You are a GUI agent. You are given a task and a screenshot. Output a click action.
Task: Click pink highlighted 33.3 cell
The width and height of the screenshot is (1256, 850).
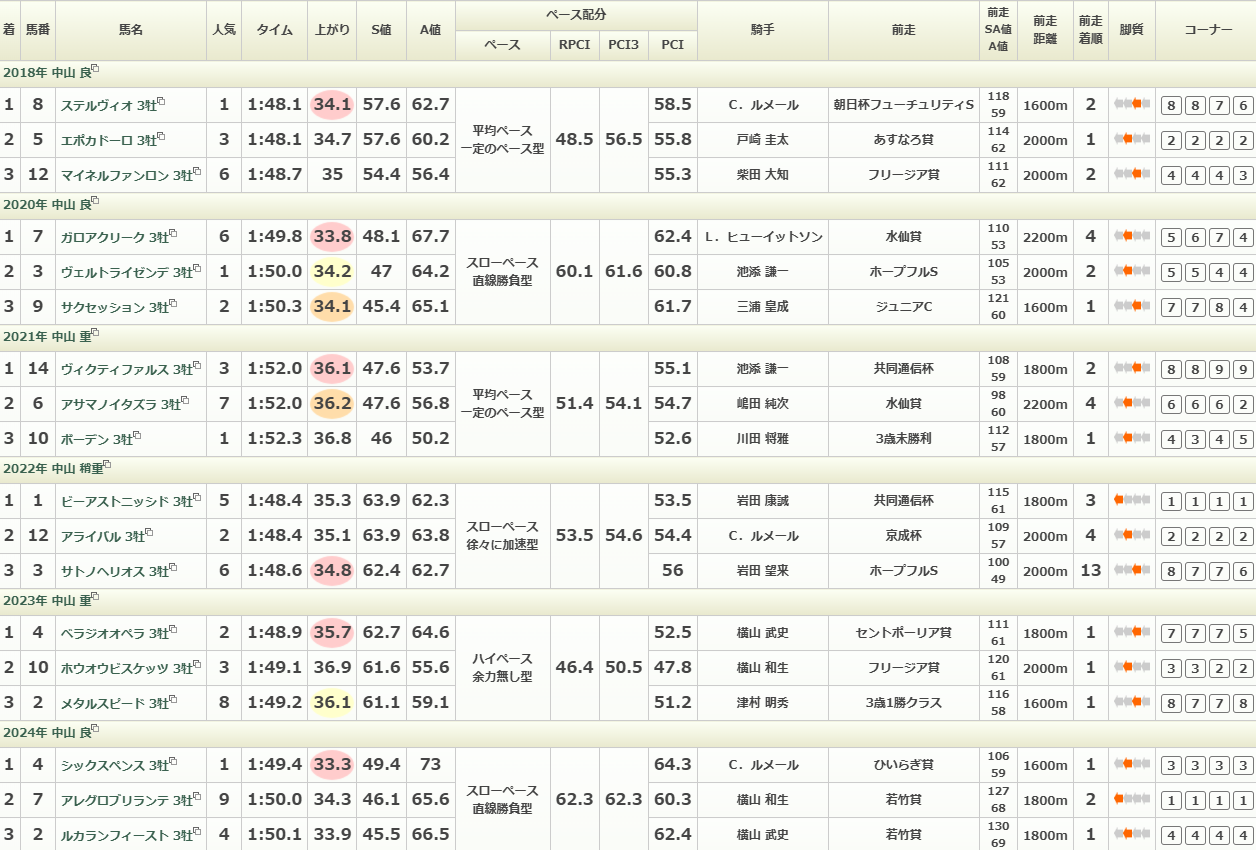(332, 765)
